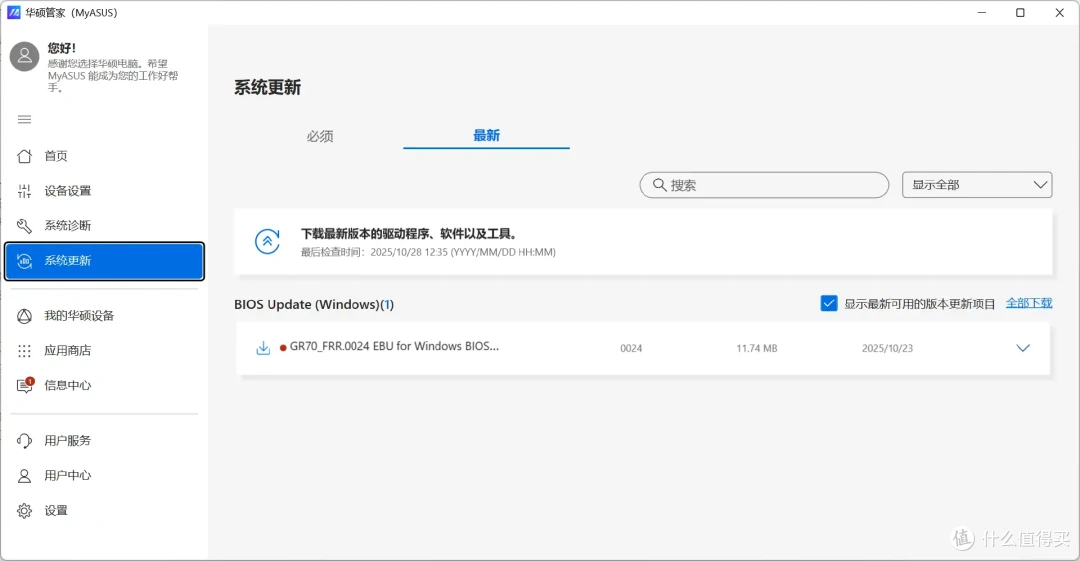Open the 显示全部 filter dropdown
Viewport: 1080px width, 561px height.
point(977,185)
